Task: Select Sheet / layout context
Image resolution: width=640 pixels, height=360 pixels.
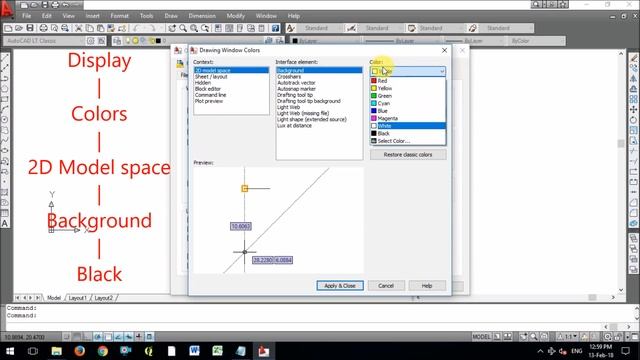Action: point(231,77)
